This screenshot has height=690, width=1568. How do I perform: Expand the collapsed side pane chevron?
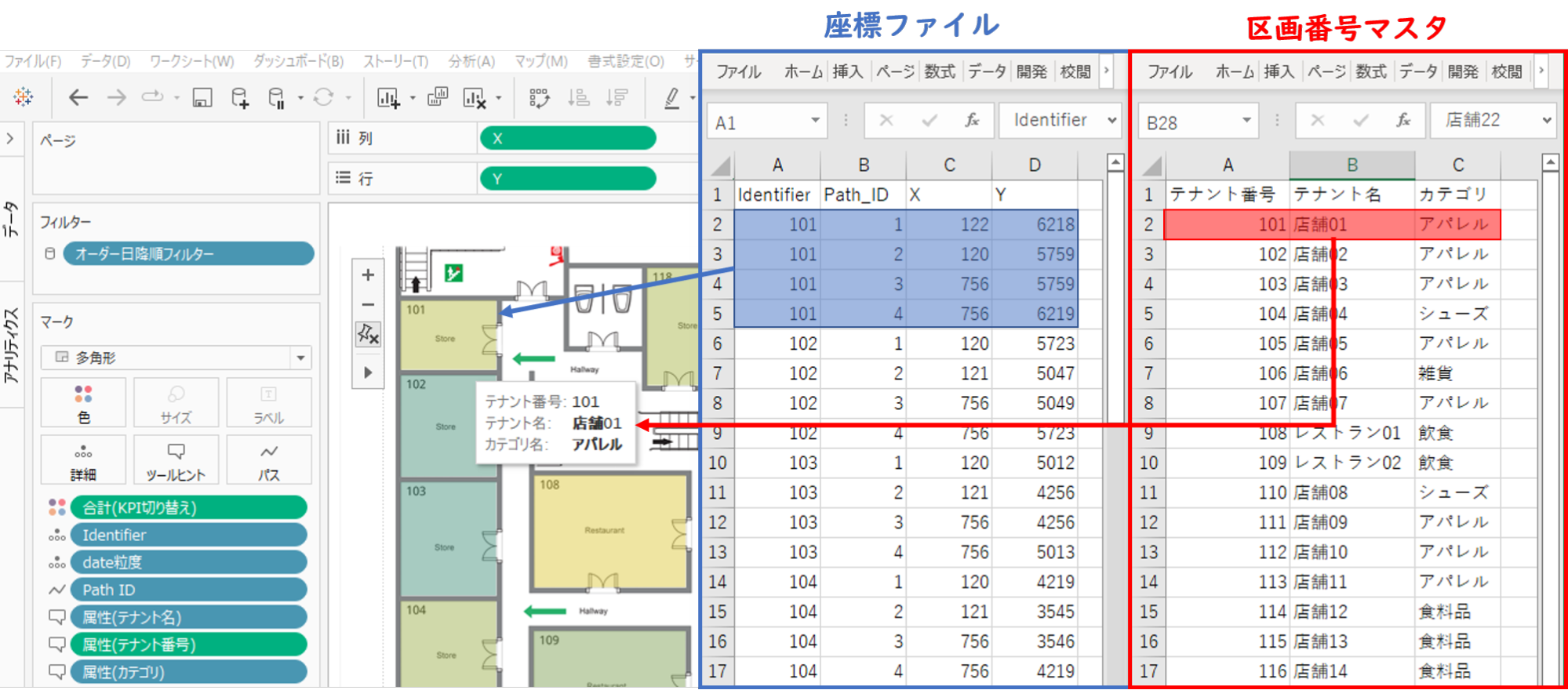tap(10, 139)
